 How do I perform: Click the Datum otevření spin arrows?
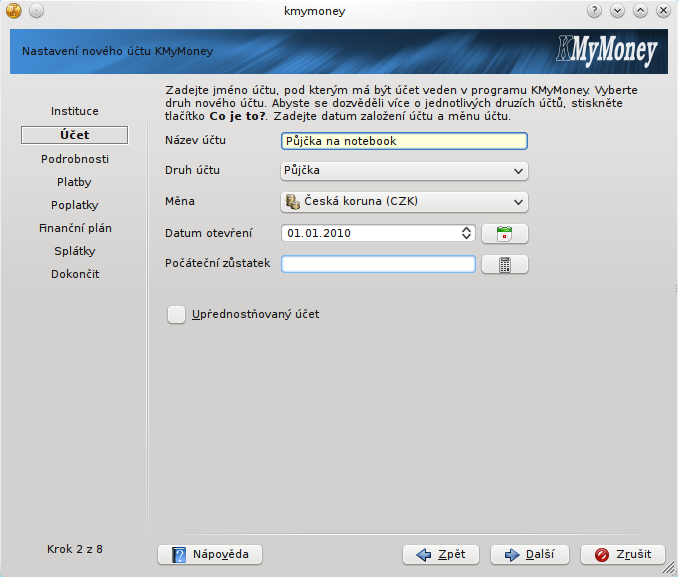(466, 233)
